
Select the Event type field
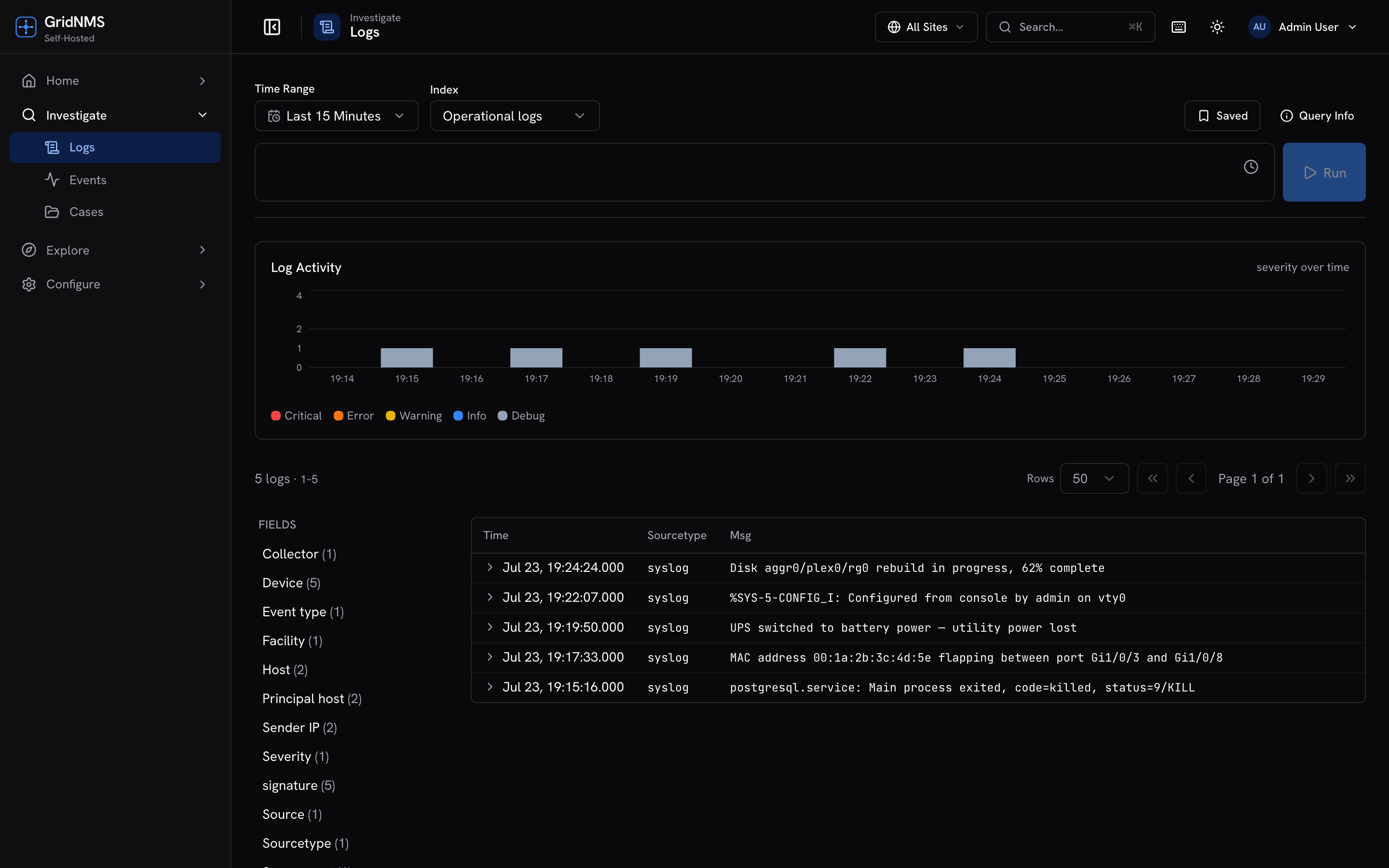coord(303,612)
